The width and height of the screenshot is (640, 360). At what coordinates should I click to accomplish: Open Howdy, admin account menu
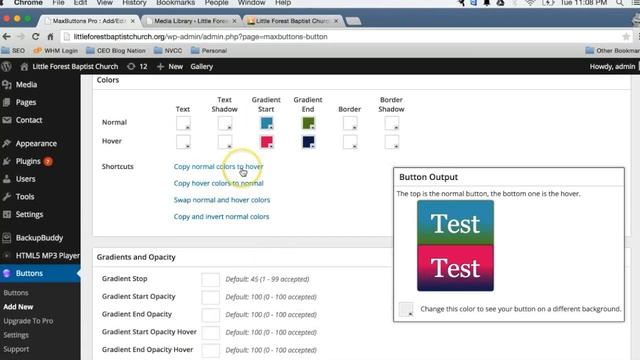click(612, 66)
